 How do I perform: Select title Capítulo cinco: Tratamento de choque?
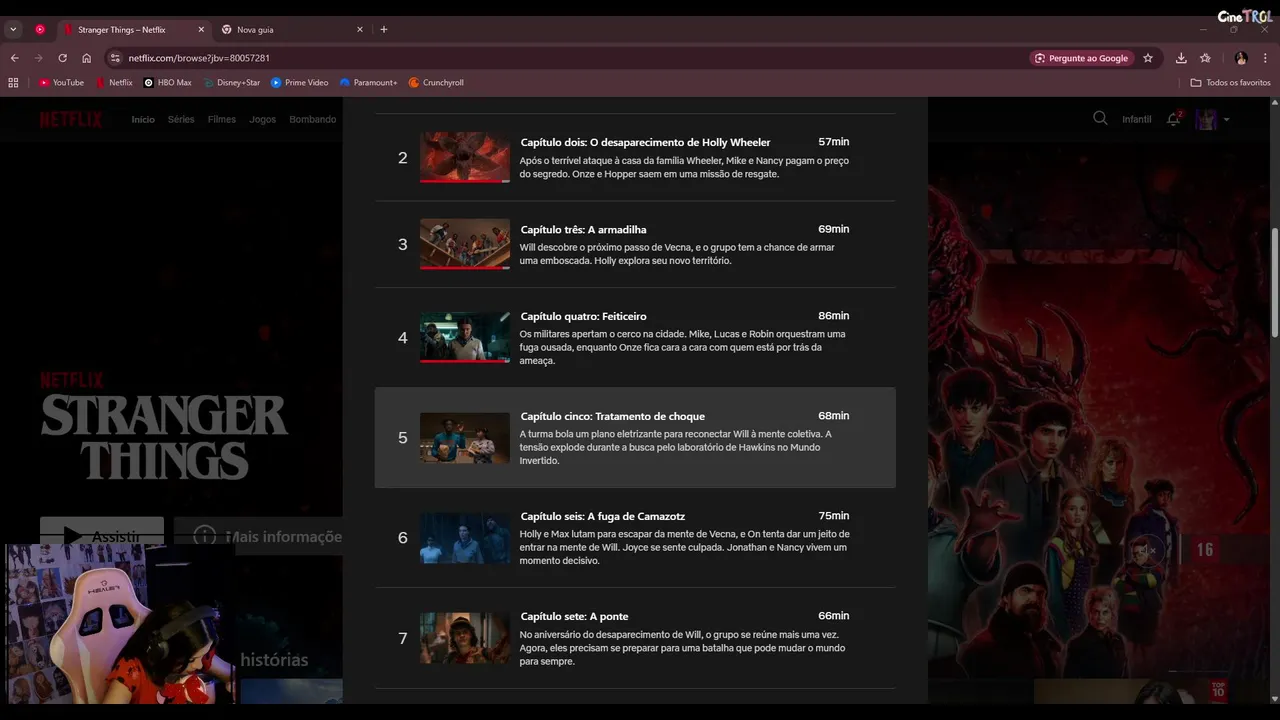[x=612, y=416]
